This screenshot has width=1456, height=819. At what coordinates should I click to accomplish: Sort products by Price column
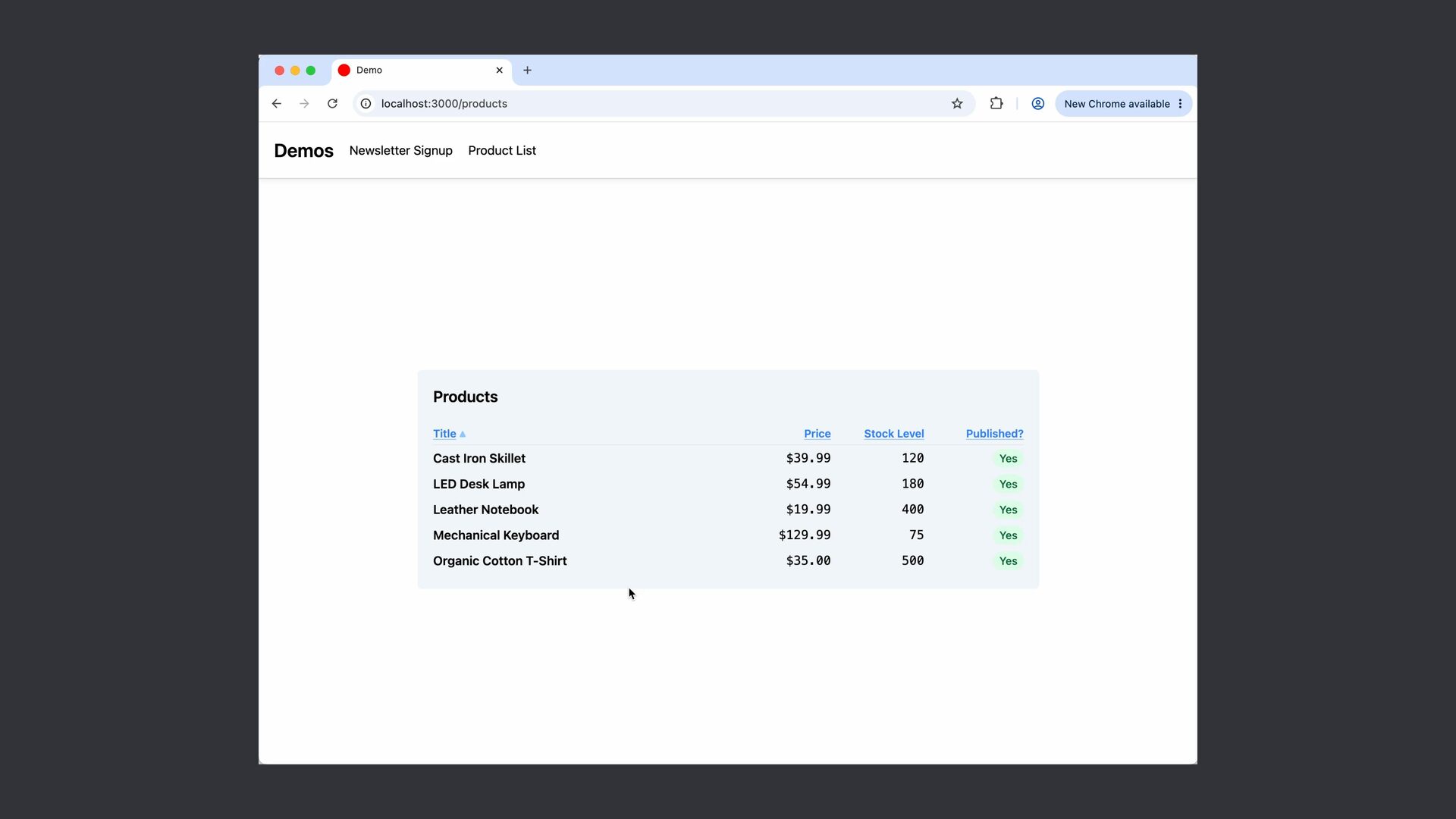tap(817, 434)
